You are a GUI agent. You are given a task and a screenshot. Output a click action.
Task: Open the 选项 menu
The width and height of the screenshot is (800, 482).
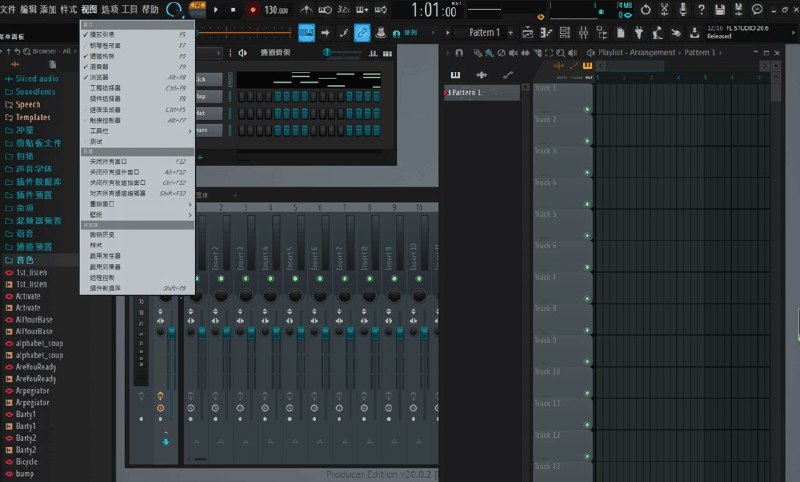[109, 10]
